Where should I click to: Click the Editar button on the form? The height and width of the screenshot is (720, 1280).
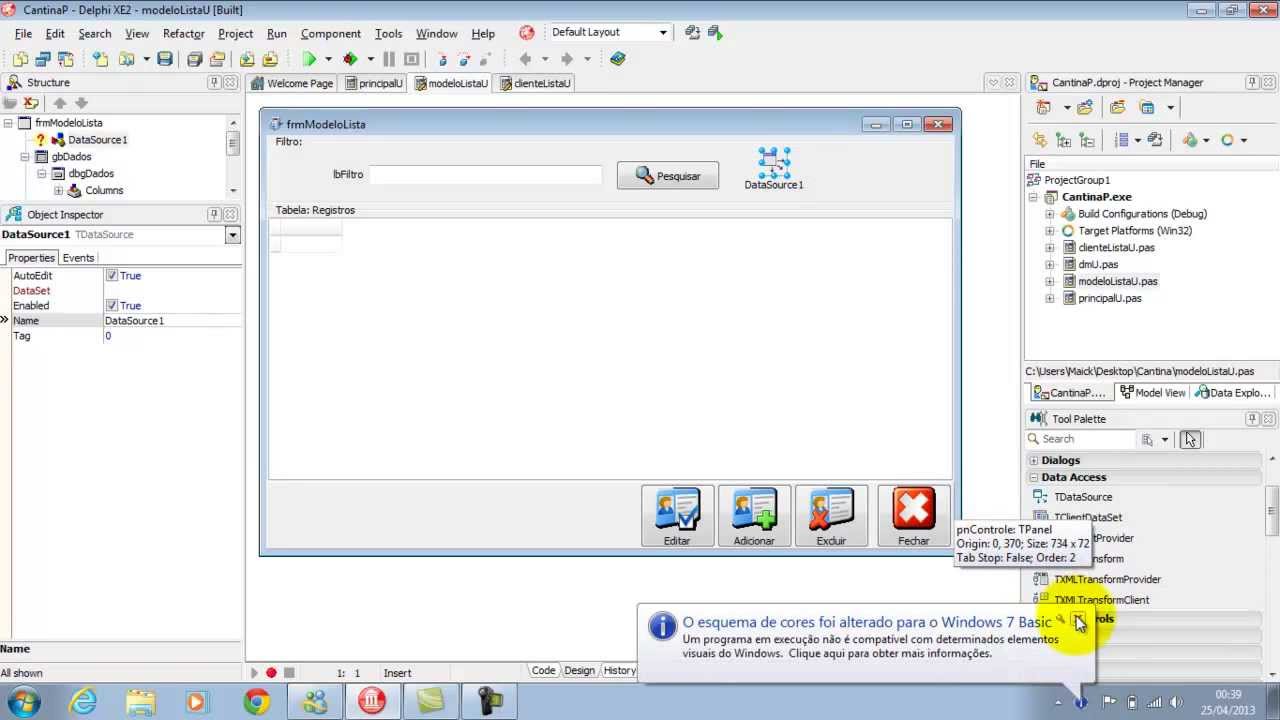(x=677, y=516)
